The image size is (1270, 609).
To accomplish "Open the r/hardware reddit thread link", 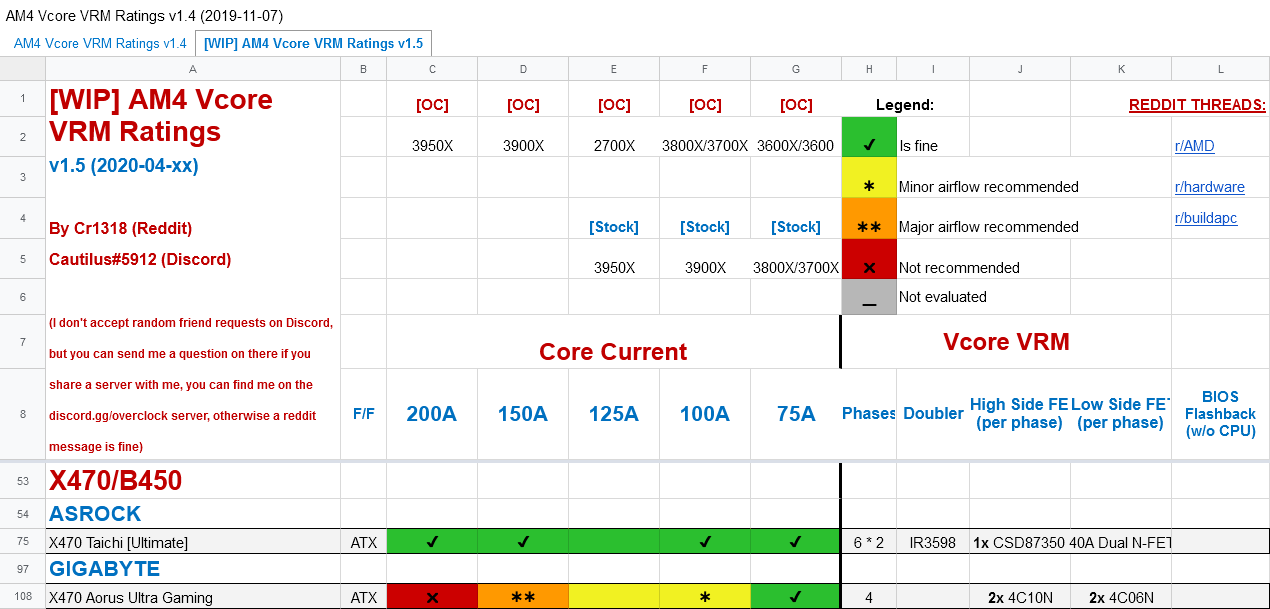I will tap(1209, 187).
